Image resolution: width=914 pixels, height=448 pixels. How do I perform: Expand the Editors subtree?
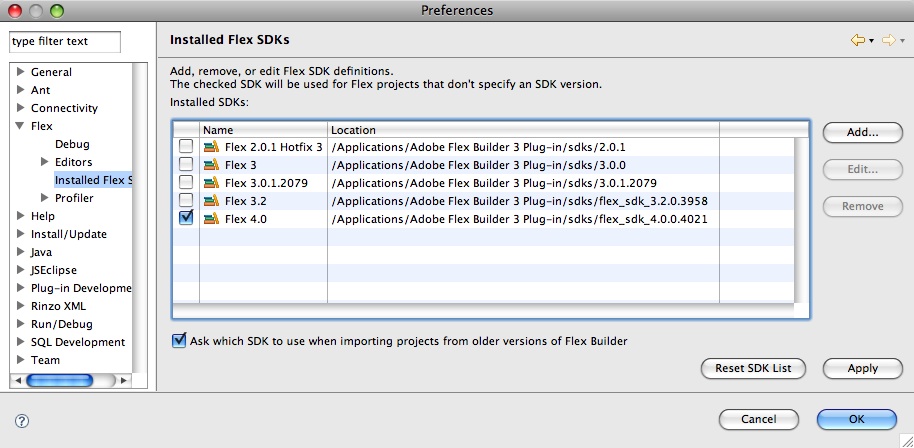45,162
